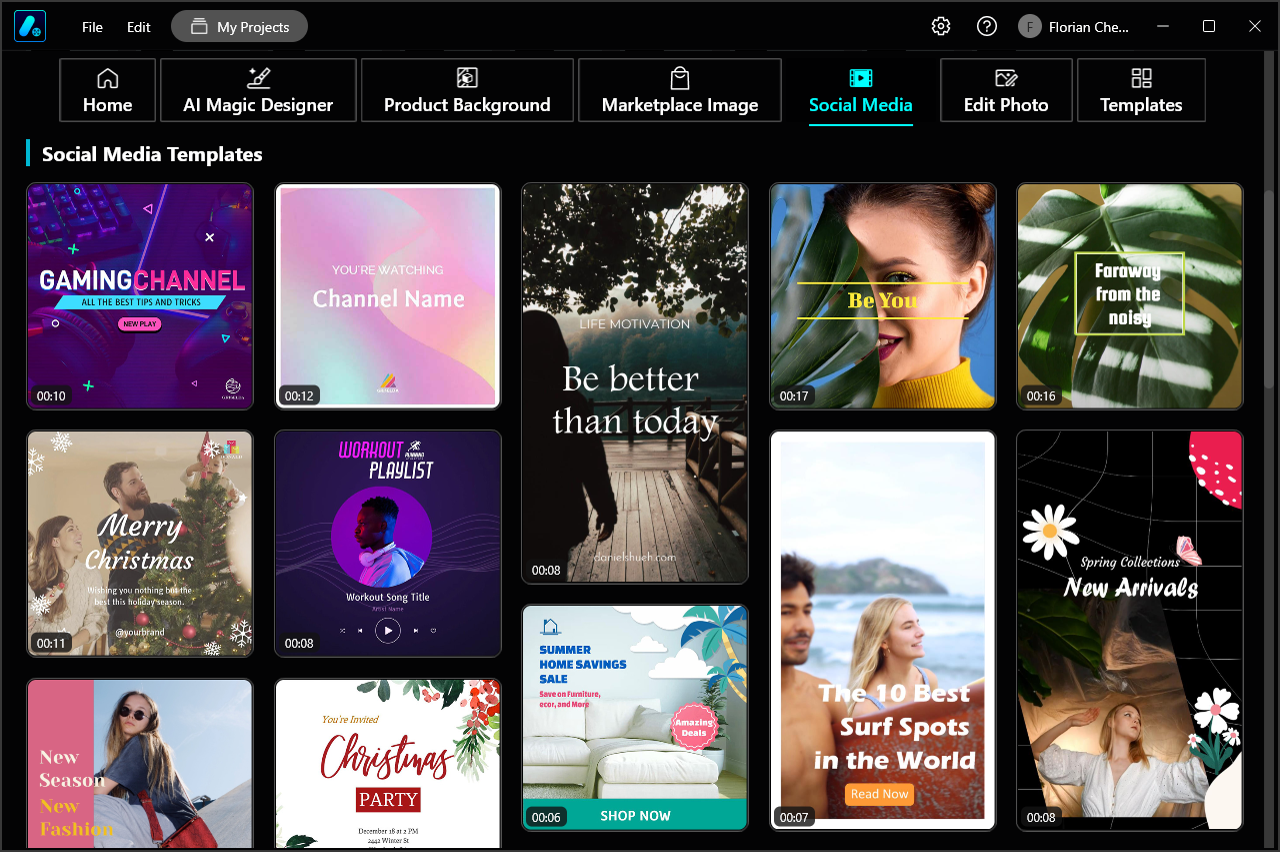This screenshot has width=1280, height=852.
Task: Open the Marketplace Image section
Action: coord(679,90)
